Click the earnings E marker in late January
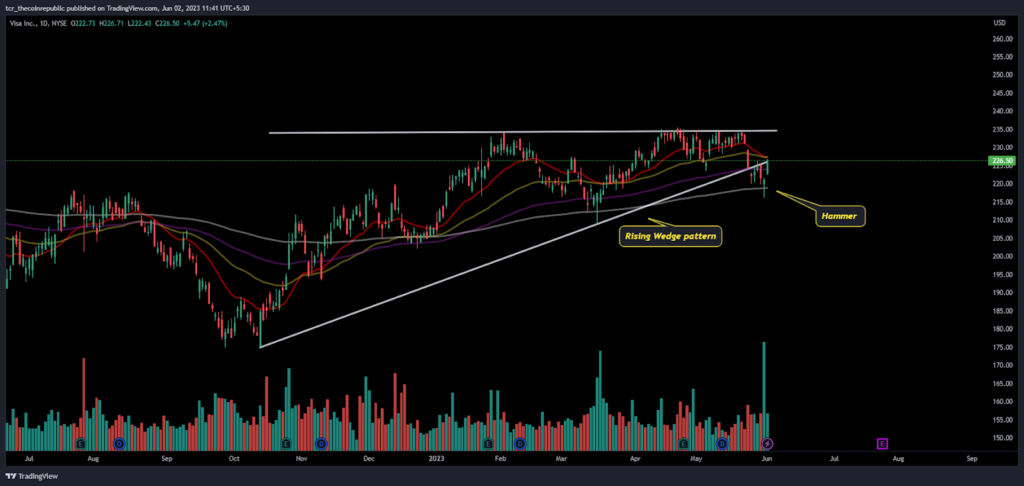Image resolution: width=1024 pixels, height=486 pixels. pos(488,444)
